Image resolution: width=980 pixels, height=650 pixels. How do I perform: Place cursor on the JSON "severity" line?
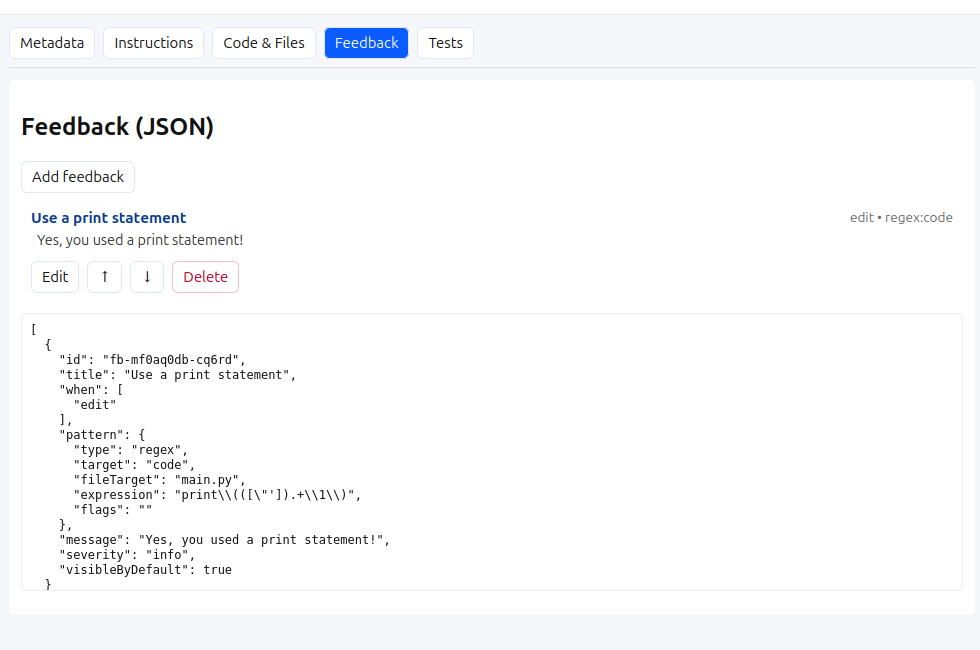click(128, 555)
